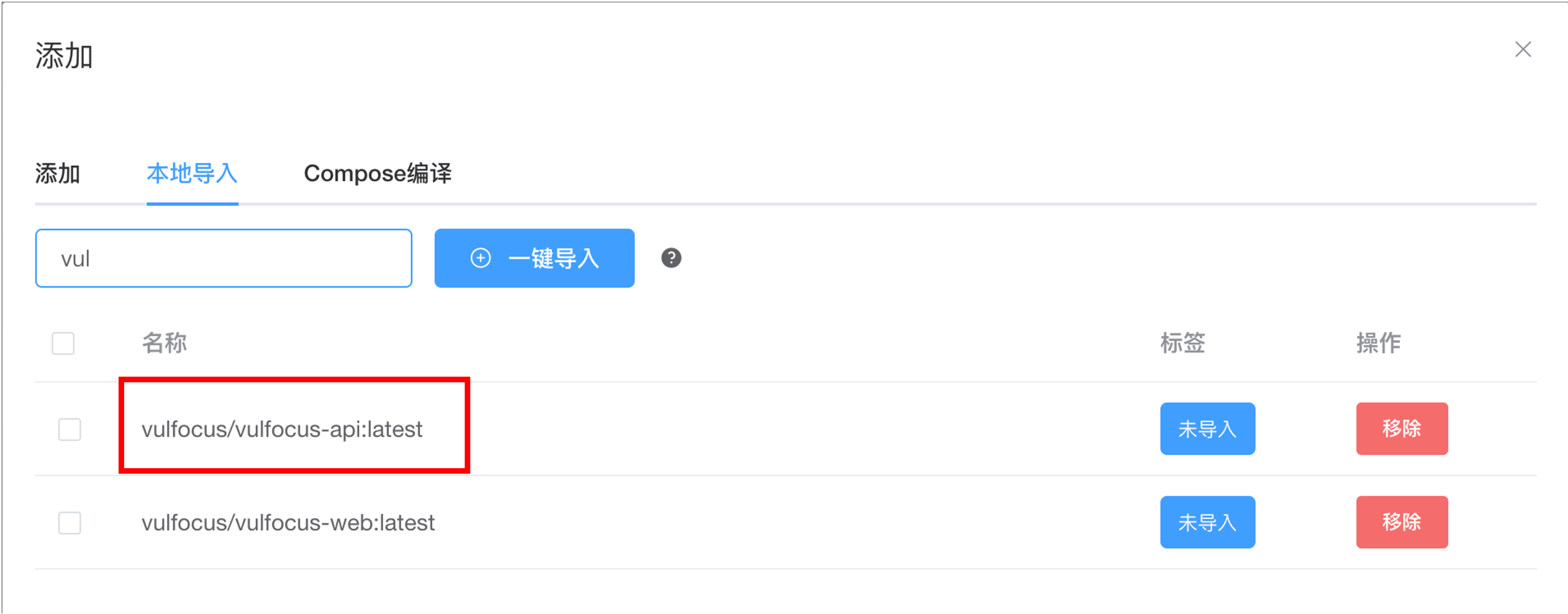Click the vulfocus/vulfocus-api:latest image name
The image size is (1568, 614).
[x=282, y=429]
